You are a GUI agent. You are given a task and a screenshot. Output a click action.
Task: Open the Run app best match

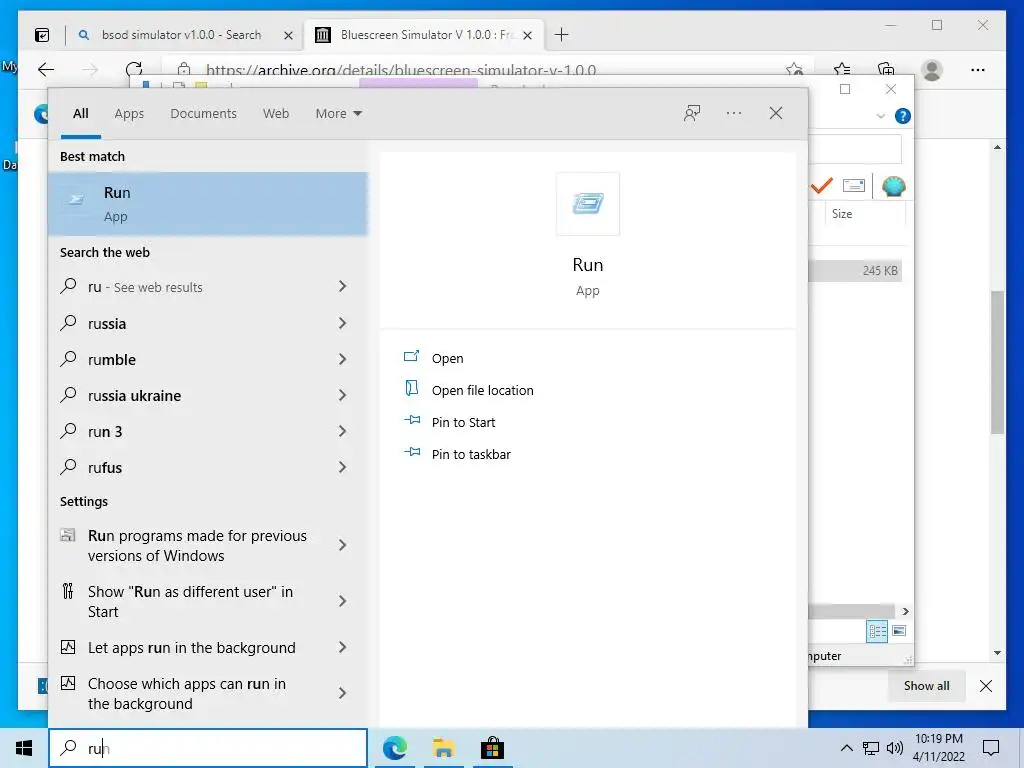click(208, 204)
